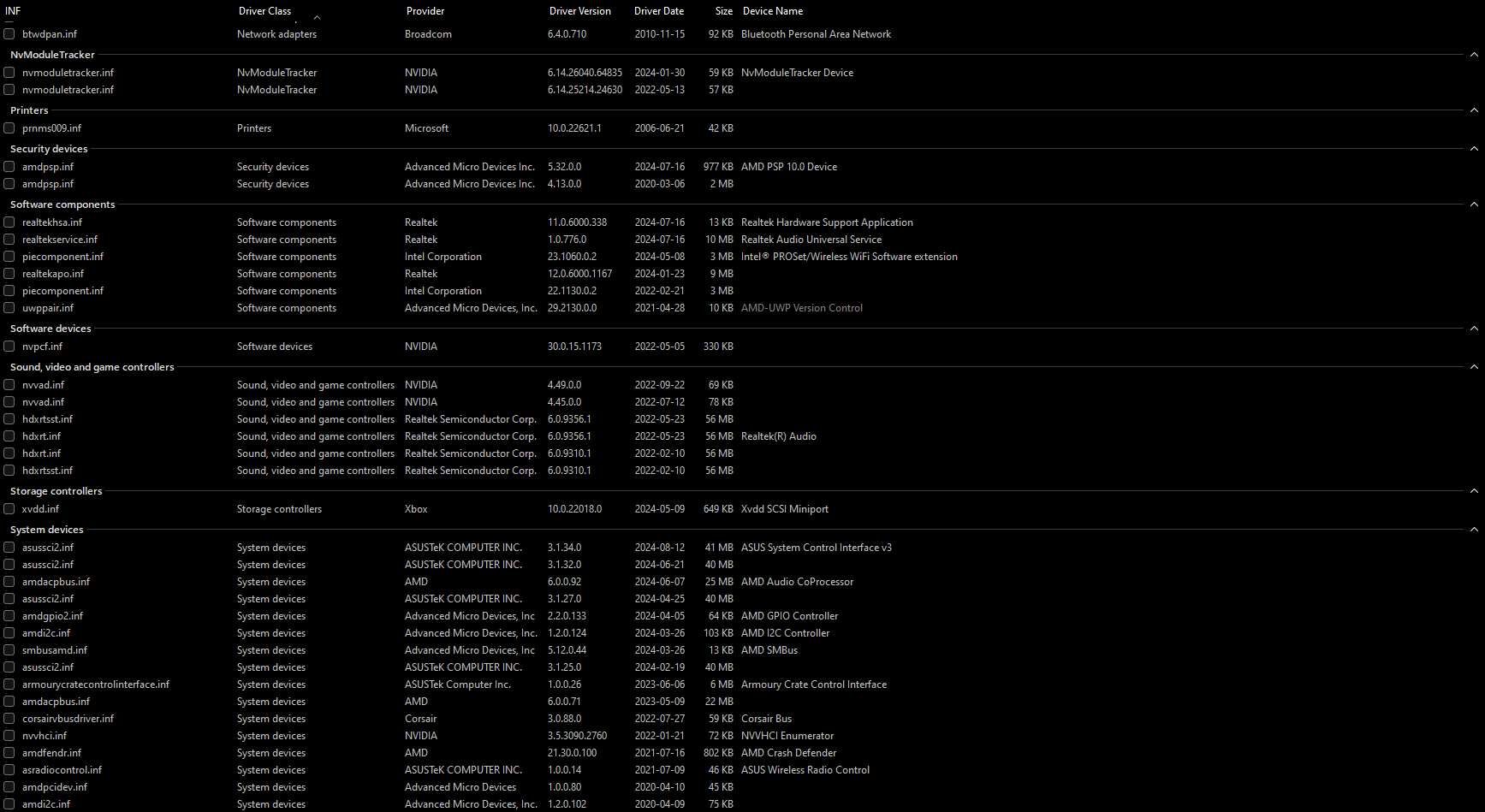Select AMD PSP 10.0 Device entry
This screenshot has width=1485, height=812.
pyautogui.click(x=789, y=167)
